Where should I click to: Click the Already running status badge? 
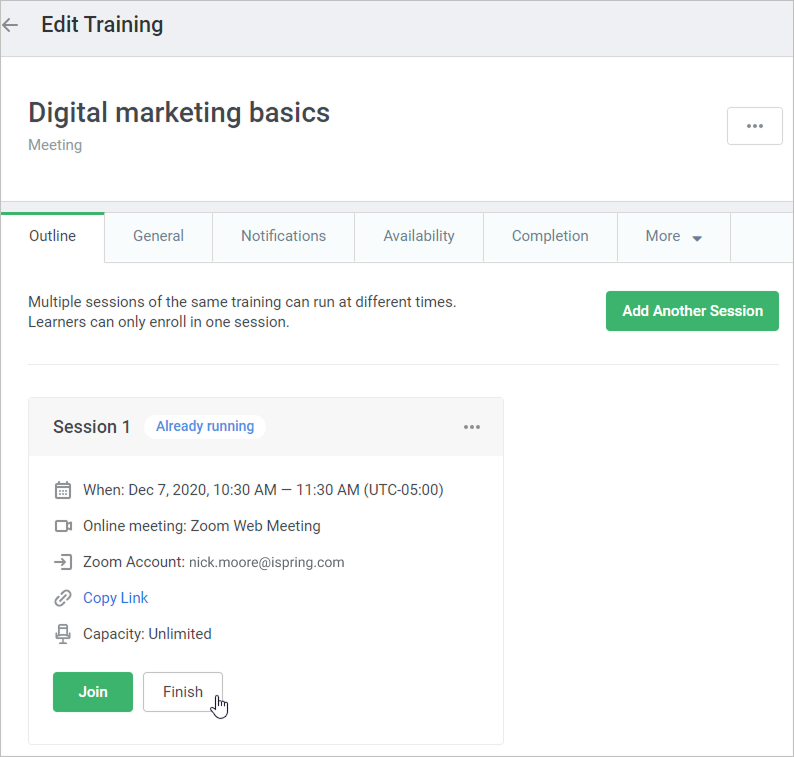coord(205,427)
